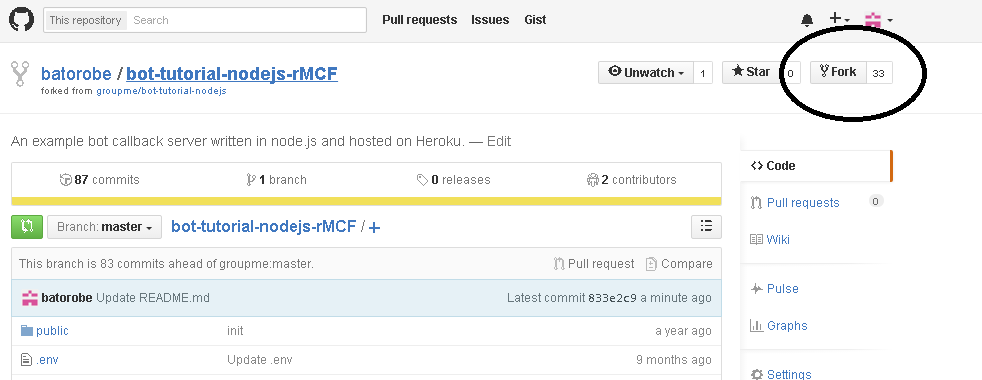
Task: Click bot-tutorial-nodejs-rMCF breadcrumb path link
Action: 264,227
